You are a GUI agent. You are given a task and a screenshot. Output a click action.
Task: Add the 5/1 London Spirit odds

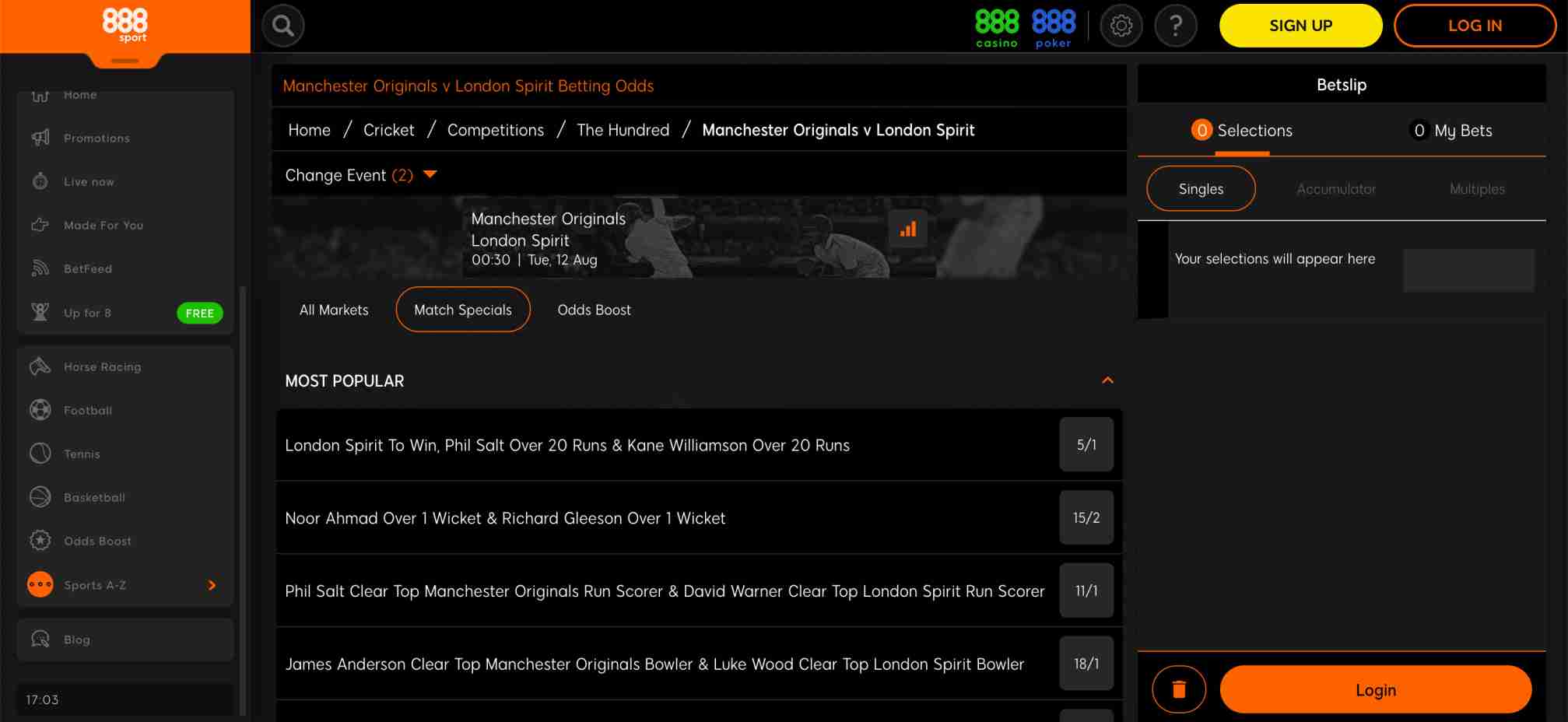[1086, 444]
